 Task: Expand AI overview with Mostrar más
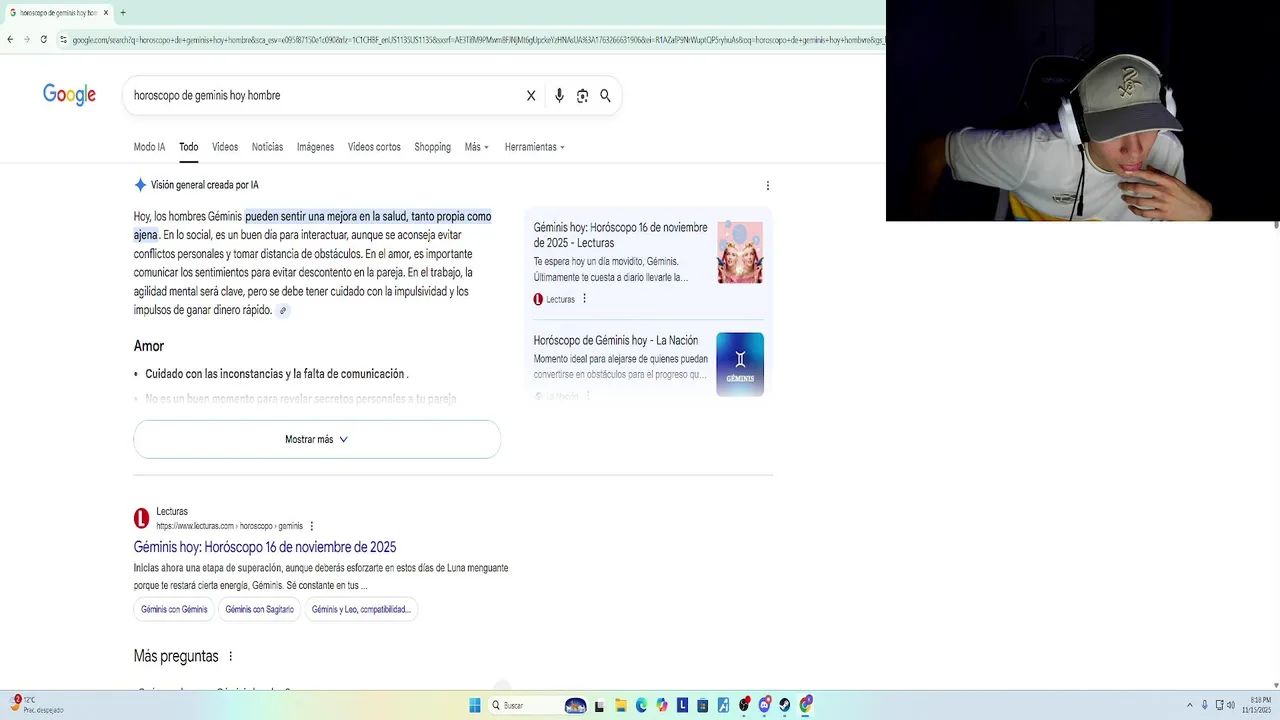[x=317, y=439]
